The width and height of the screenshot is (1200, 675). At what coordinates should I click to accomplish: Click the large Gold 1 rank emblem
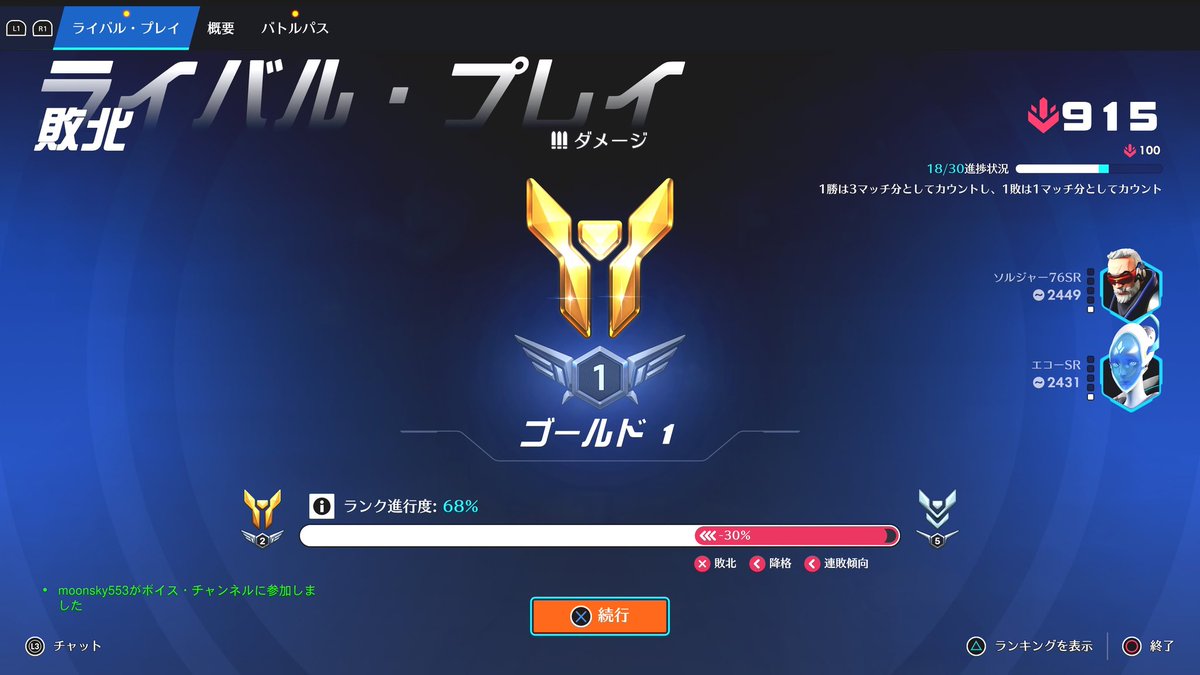(599, 258)
